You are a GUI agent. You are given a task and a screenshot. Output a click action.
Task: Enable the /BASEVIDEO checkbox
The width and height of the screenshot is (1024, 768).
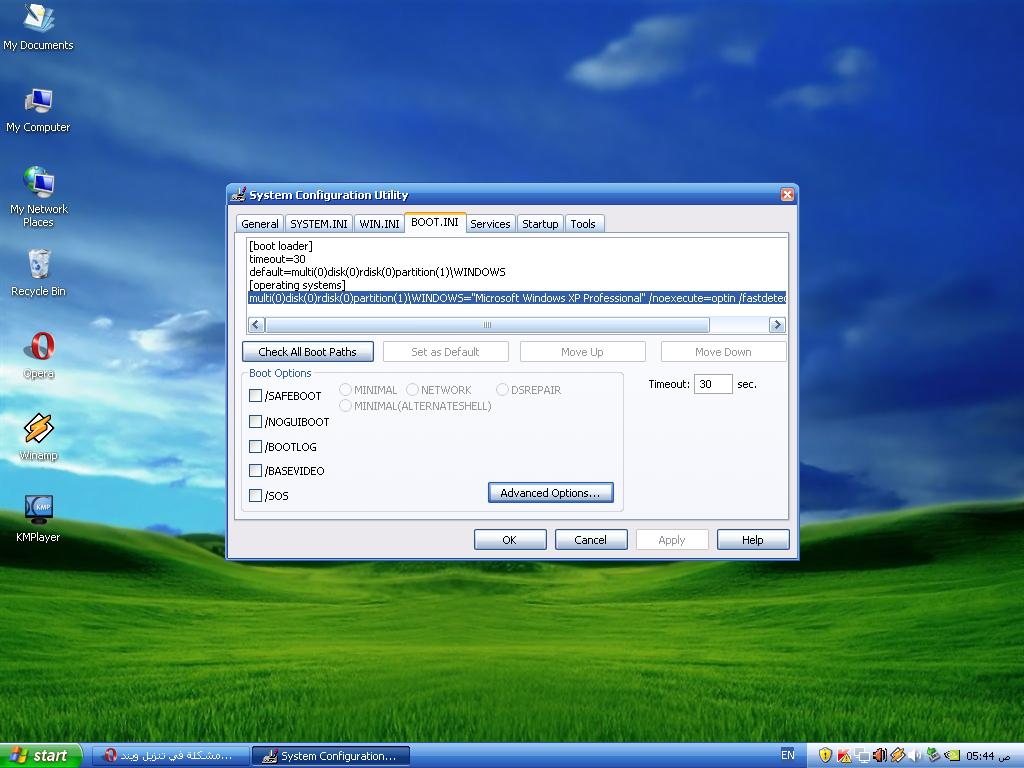pyautogui.click(x=255, y=471)
